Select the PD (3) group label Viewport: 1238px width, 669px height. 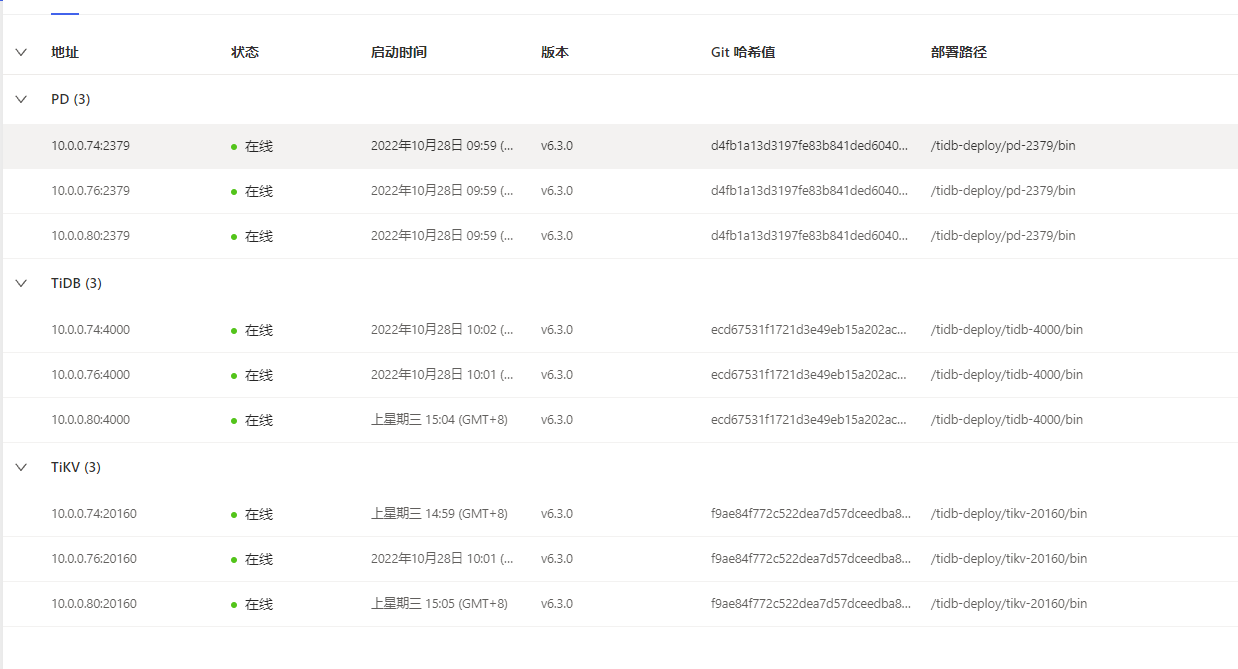click(x=71, y=99)
